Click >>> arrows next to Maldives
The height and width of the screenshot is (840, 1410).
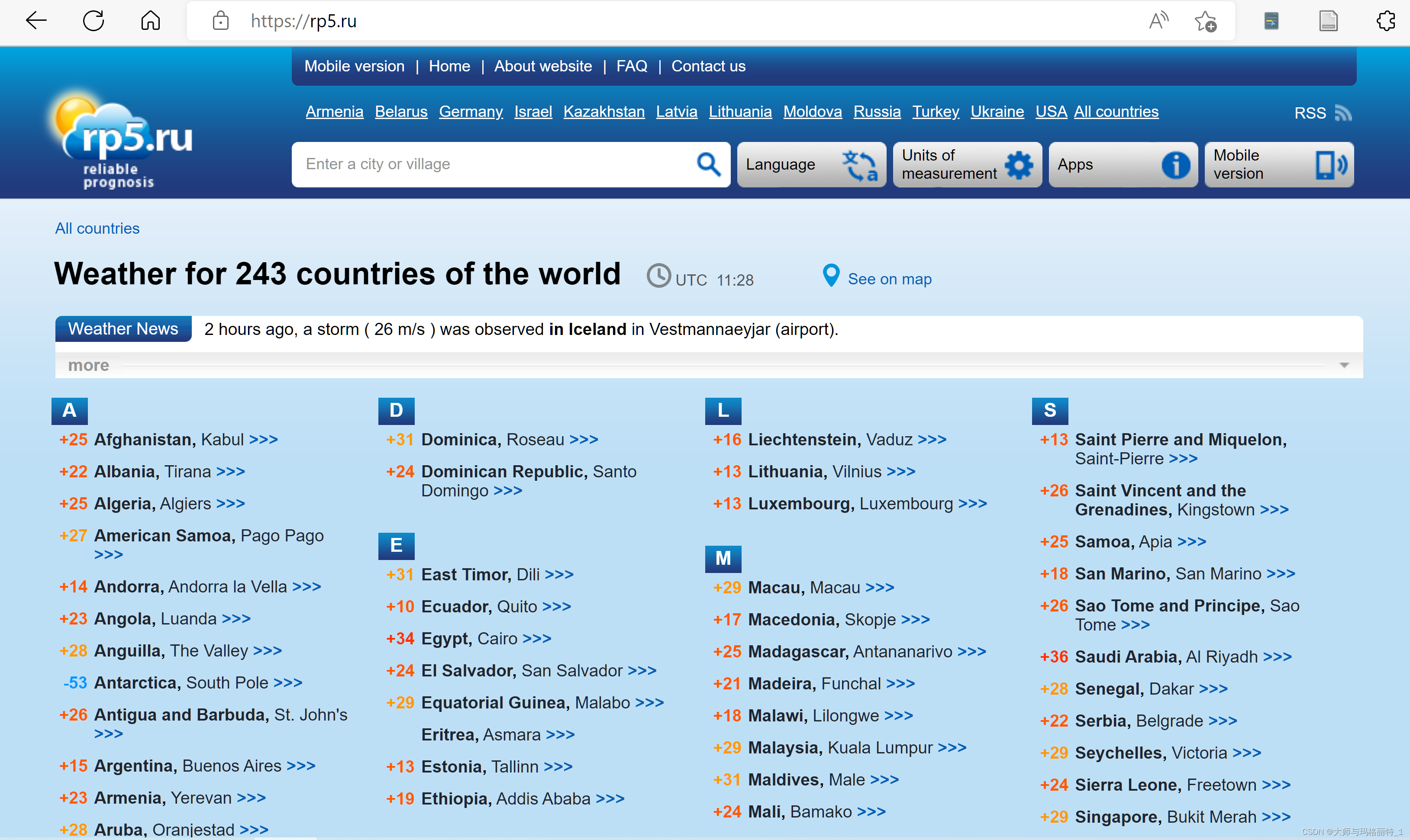pos(884,779)
